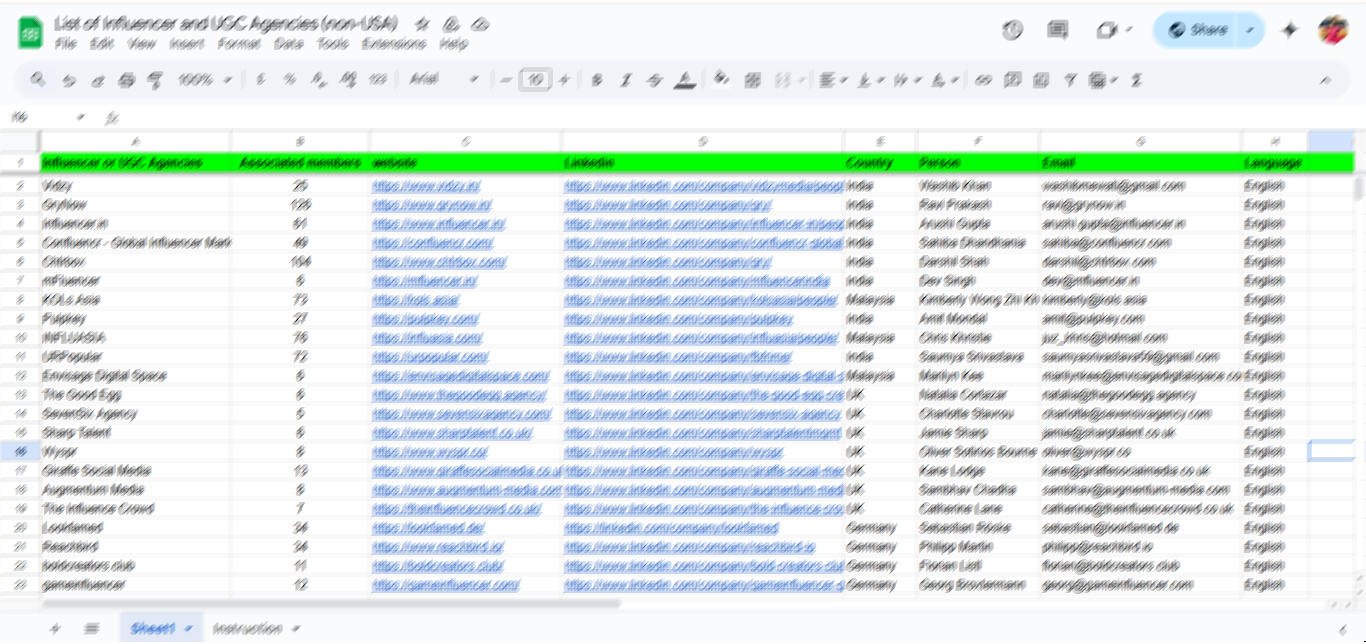The image size is (1366, 644).
Task: Toggle bold formatting
Action: [597, 80]
